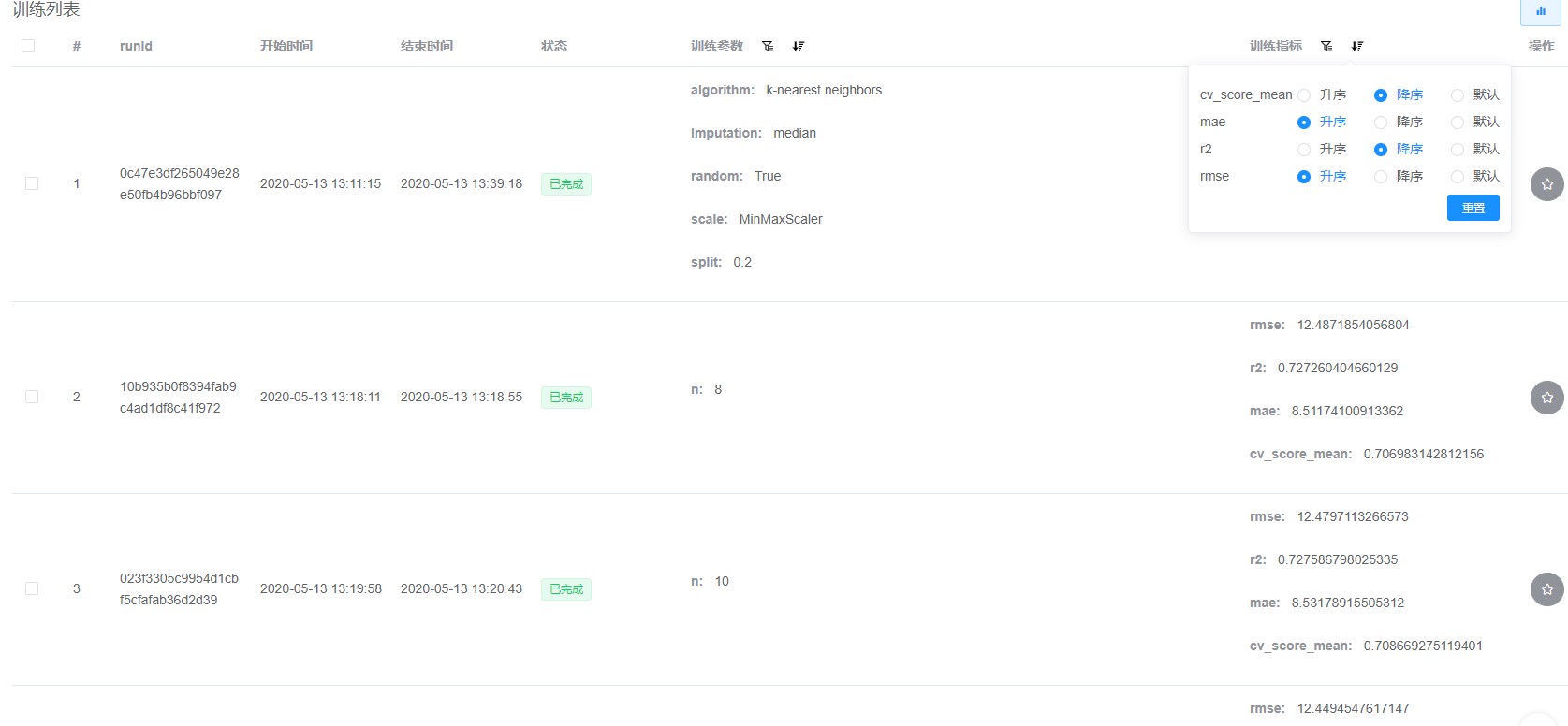
Task: Click the 操作 column header
Action: tap(1542, 46)
